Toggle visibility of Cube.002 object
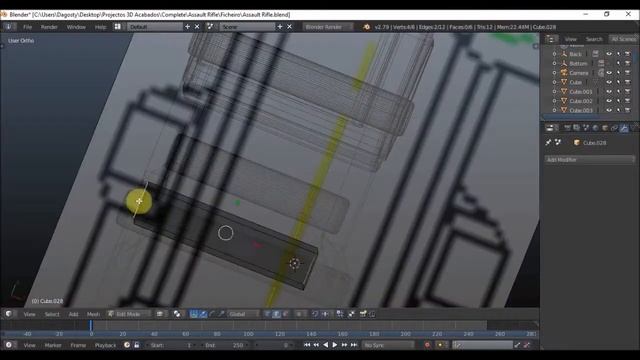This screenshot has width=640, height=360. (609, 101)
